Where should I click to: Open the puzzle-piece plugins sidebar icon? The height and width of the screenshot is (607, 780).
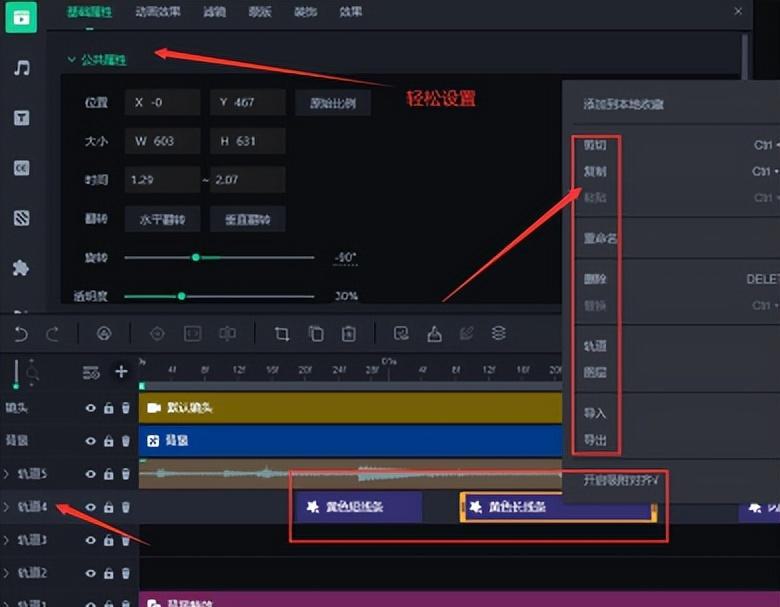click(21, 268)
